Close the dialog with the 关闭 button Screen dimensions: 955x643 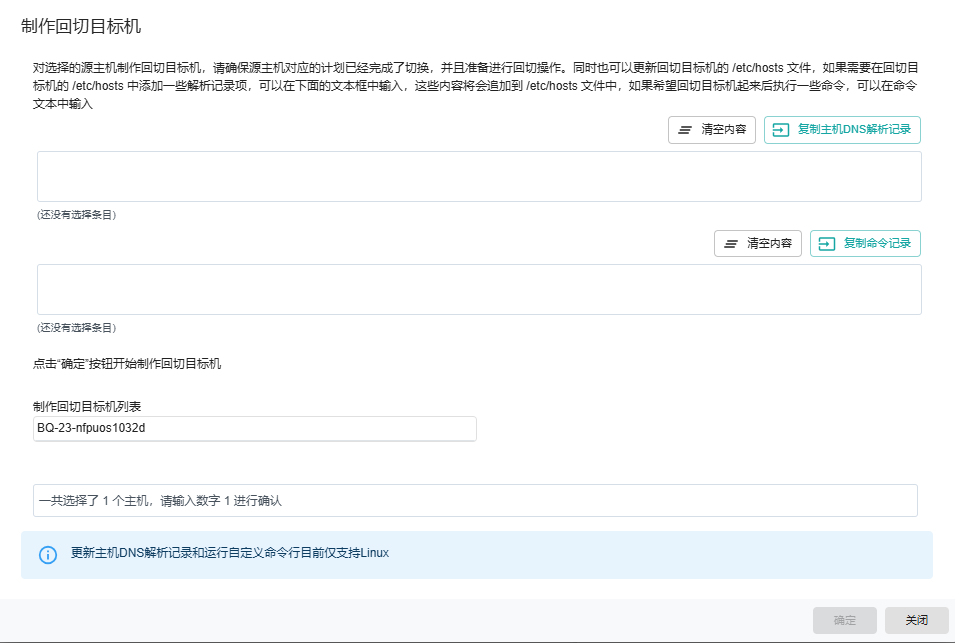tap(916, 620)
